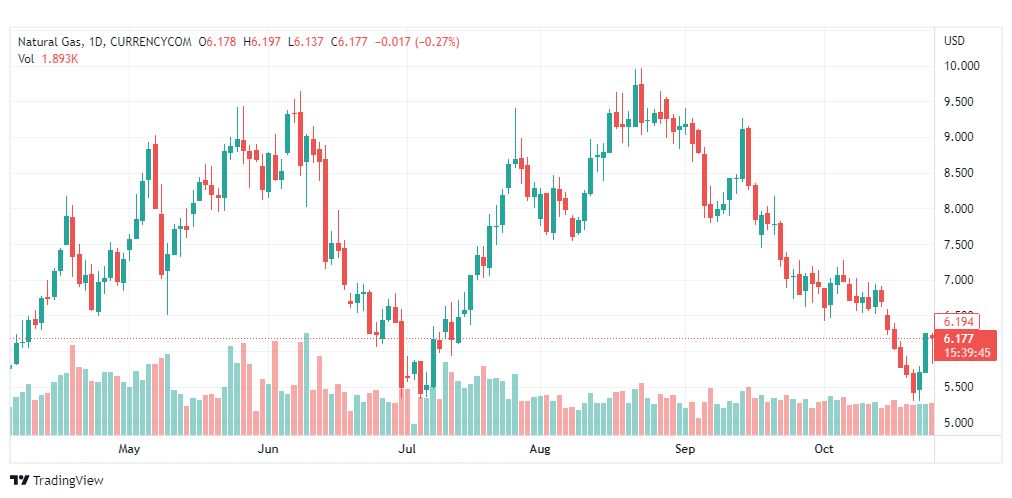Click the 1D interval text in header
The height and width of the screenshot is (498, 1012).
pos(95,42)
